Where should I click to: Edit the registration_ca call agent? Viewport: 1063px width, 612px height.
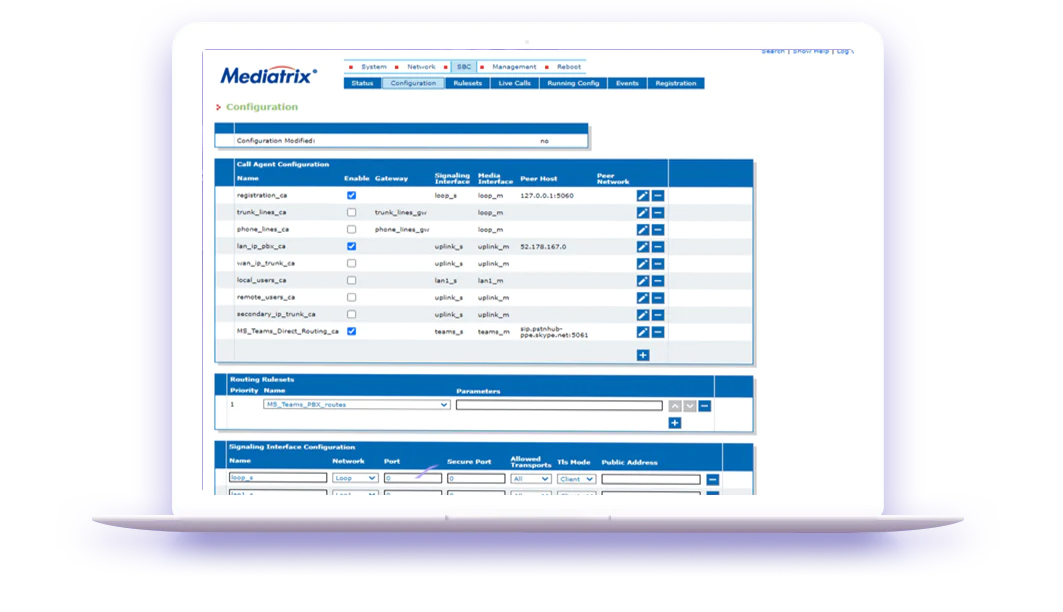click(643, 196)
